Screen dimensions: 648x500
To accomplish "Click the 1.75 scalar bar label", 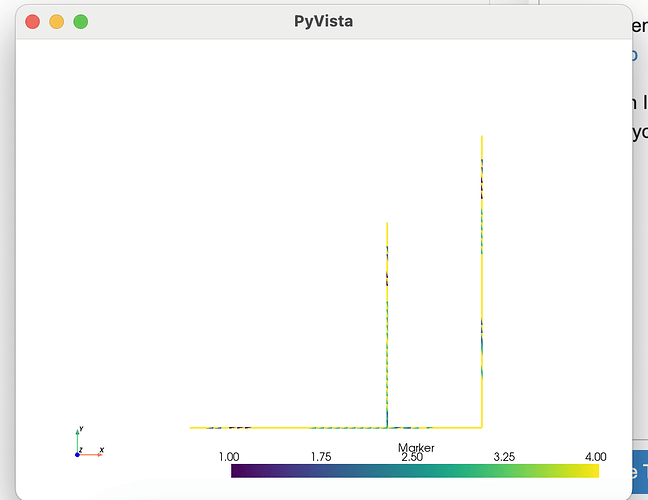I will [321, 457].
